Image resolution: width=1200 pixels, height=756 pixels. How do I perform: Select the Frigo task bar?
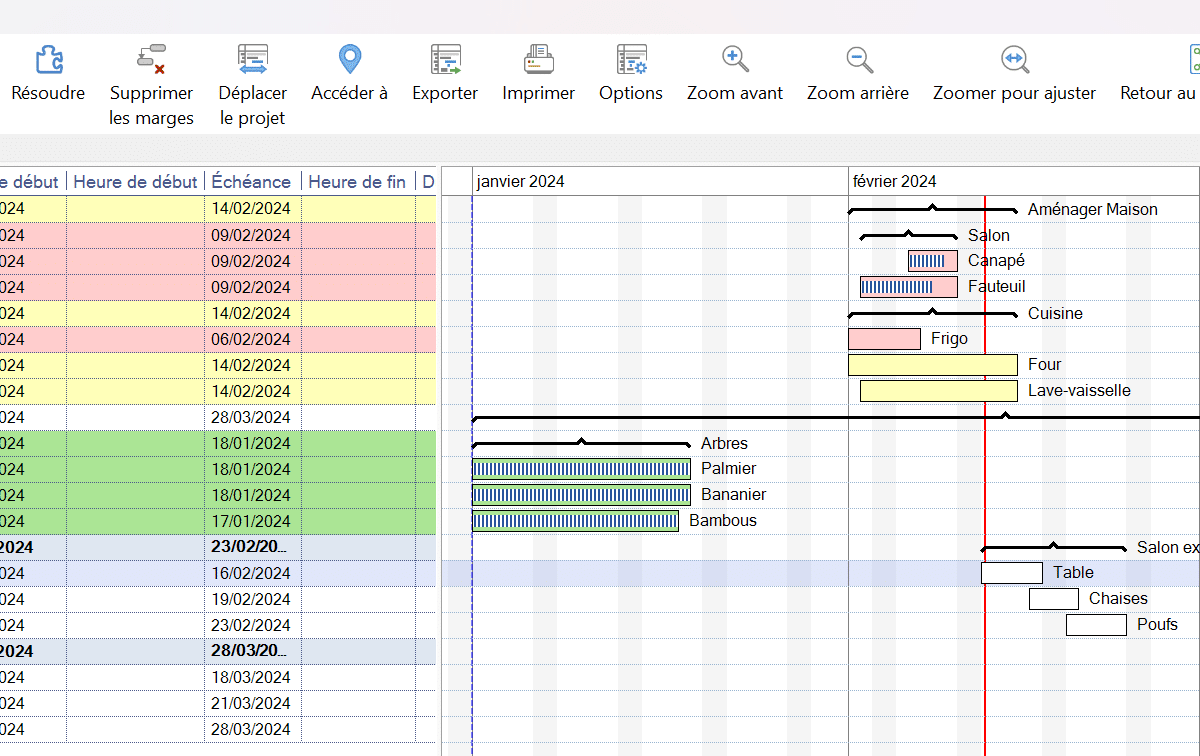pos(884,339)
